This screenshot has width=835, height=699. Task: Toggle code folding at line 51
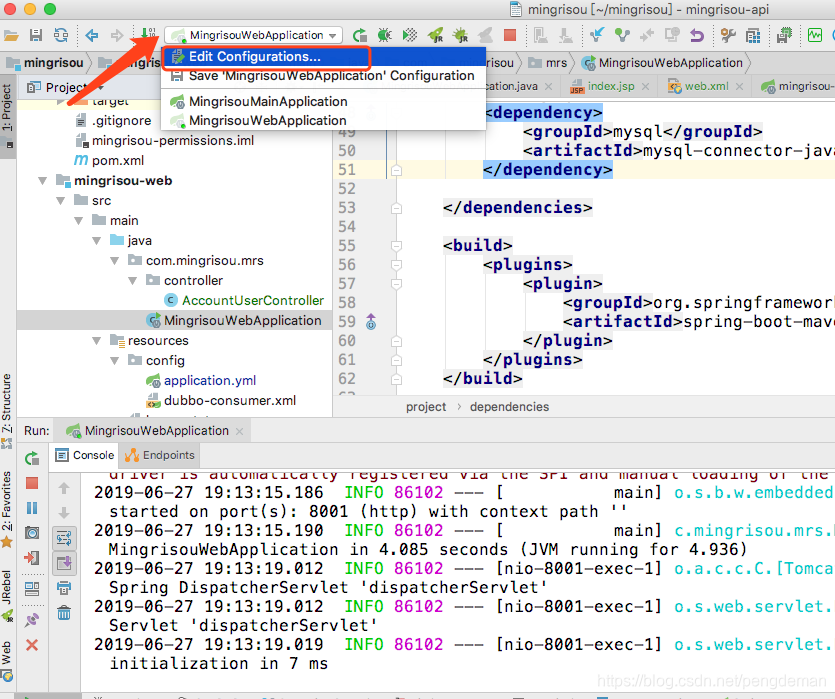point(396,170)
